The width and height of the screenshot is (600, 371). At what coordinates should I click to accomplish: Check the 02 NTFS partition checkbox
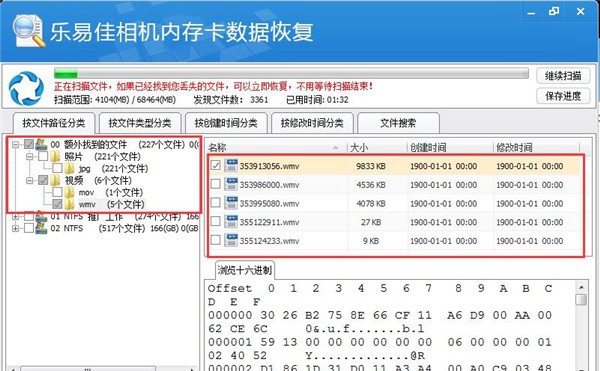tap(29, 228)
